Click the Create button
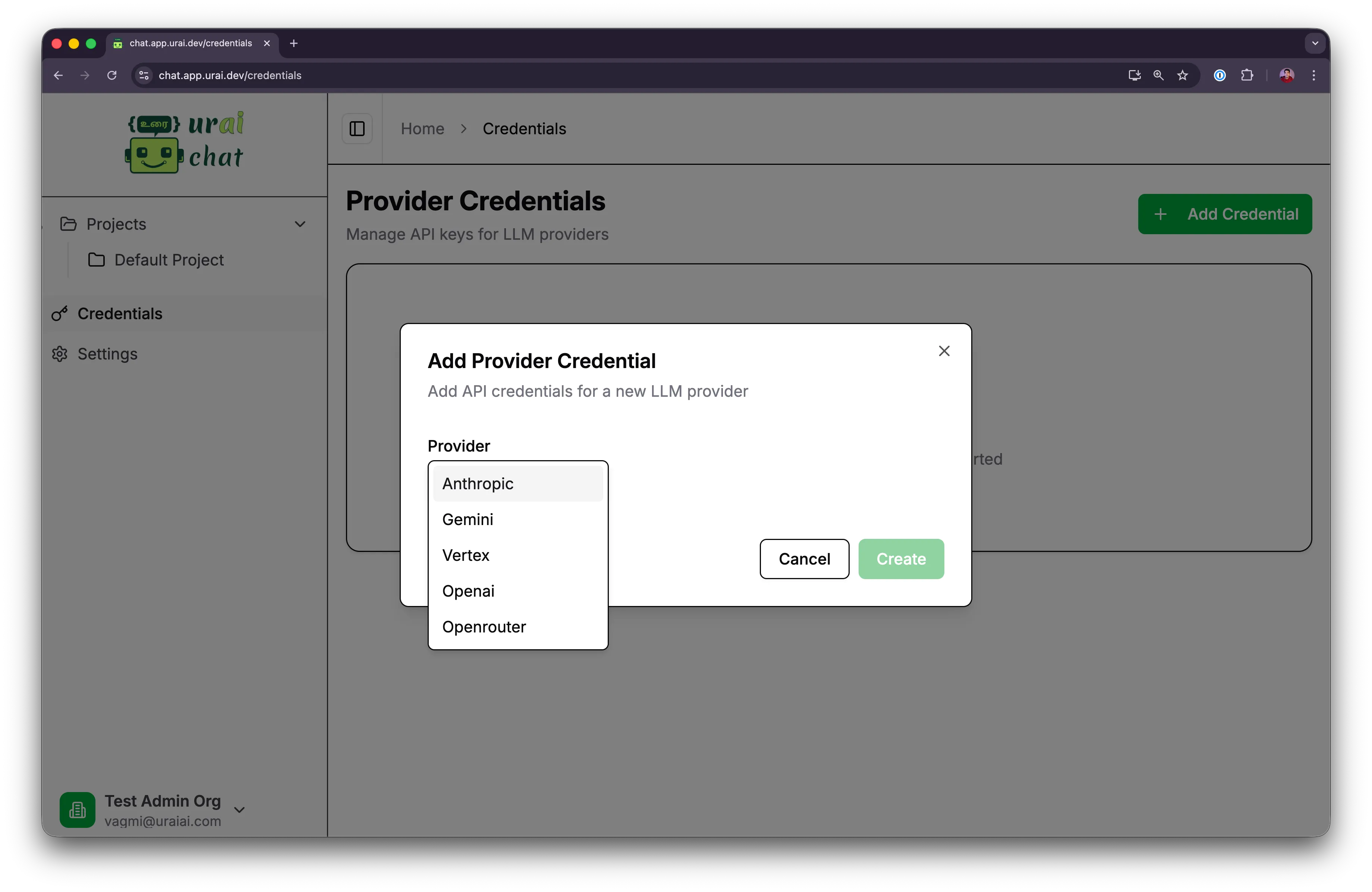Viewport: 1372px width, 892px height. click(x=901, y=559)
